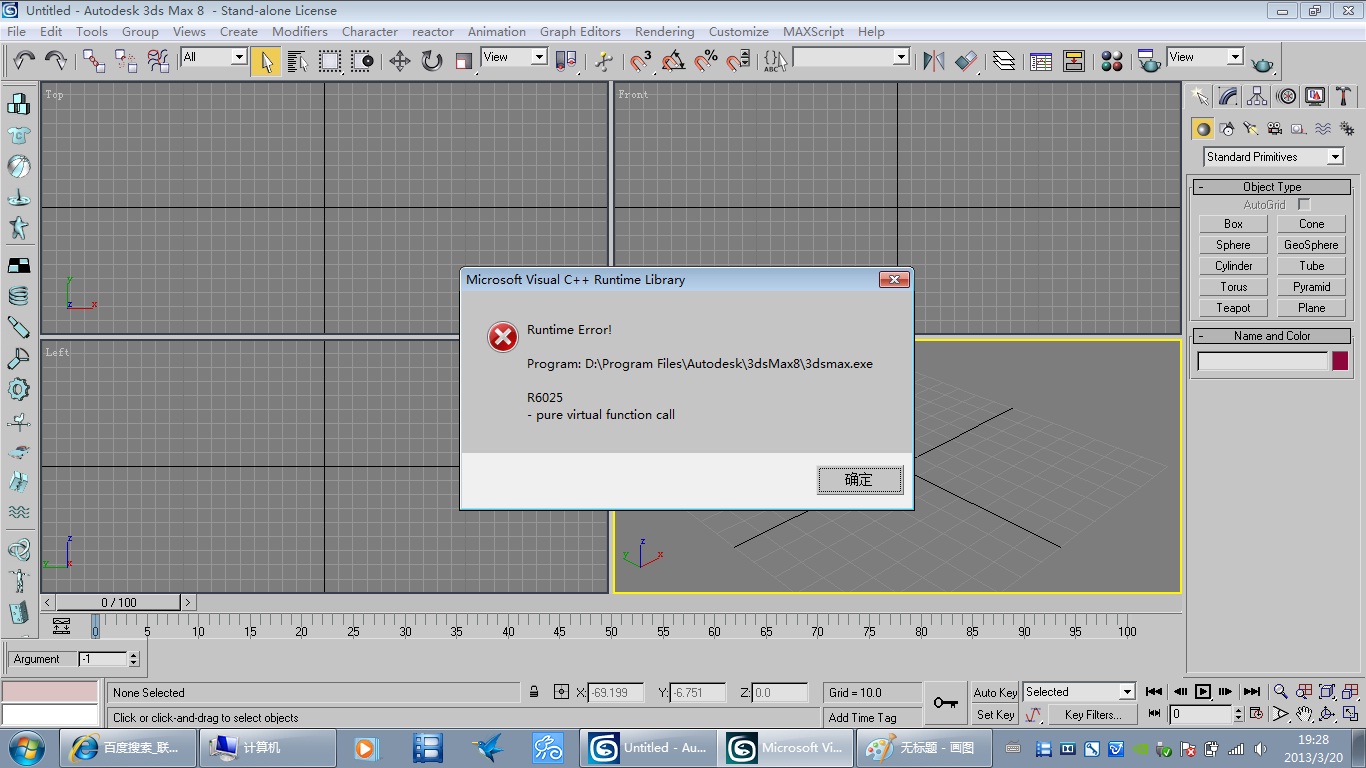Activate the Select and Scale tool
1366x768 pixels.
click(x=464, y=61)
